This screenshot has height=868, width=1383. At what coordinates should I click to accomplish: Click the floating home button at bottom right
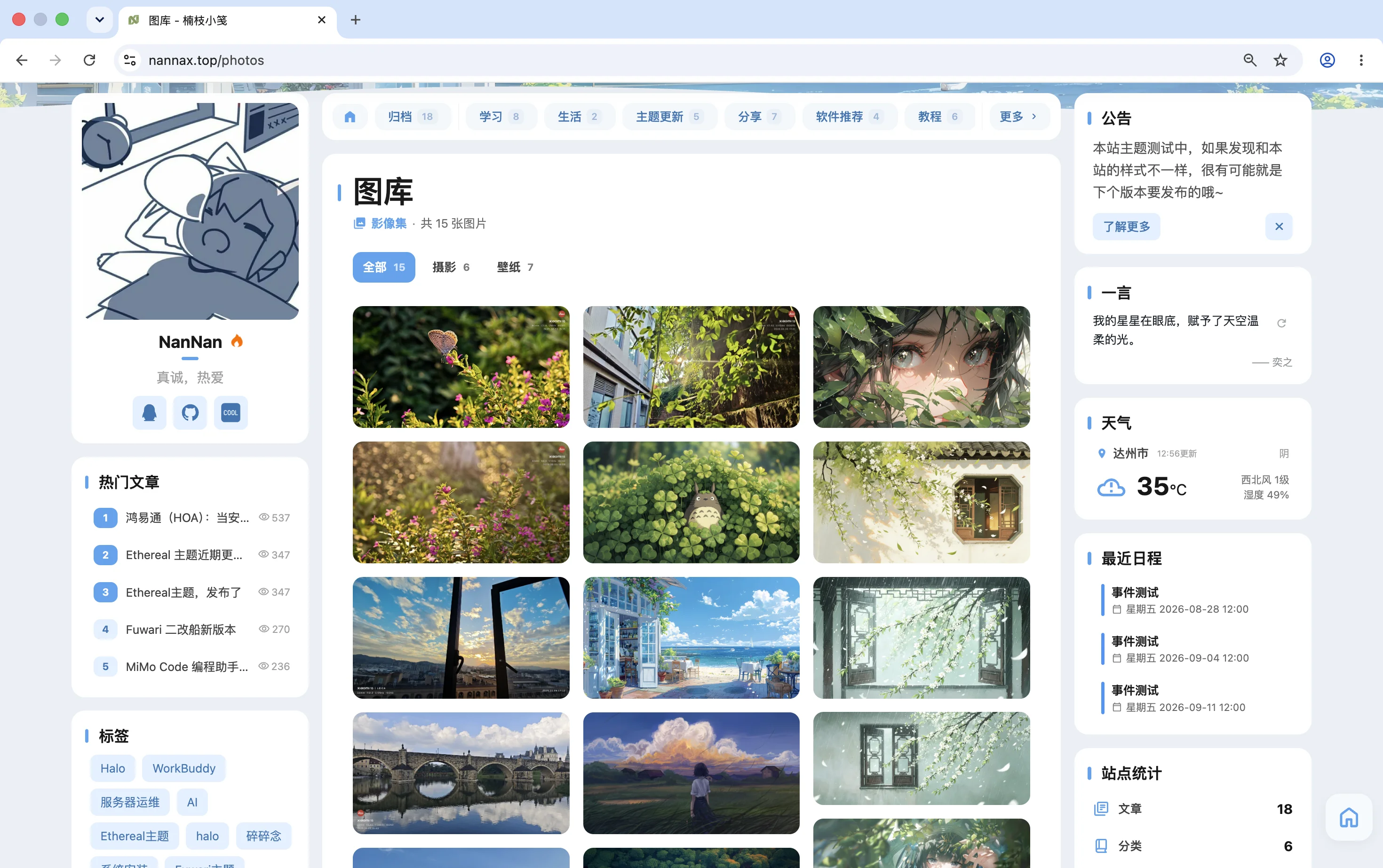1349,817
